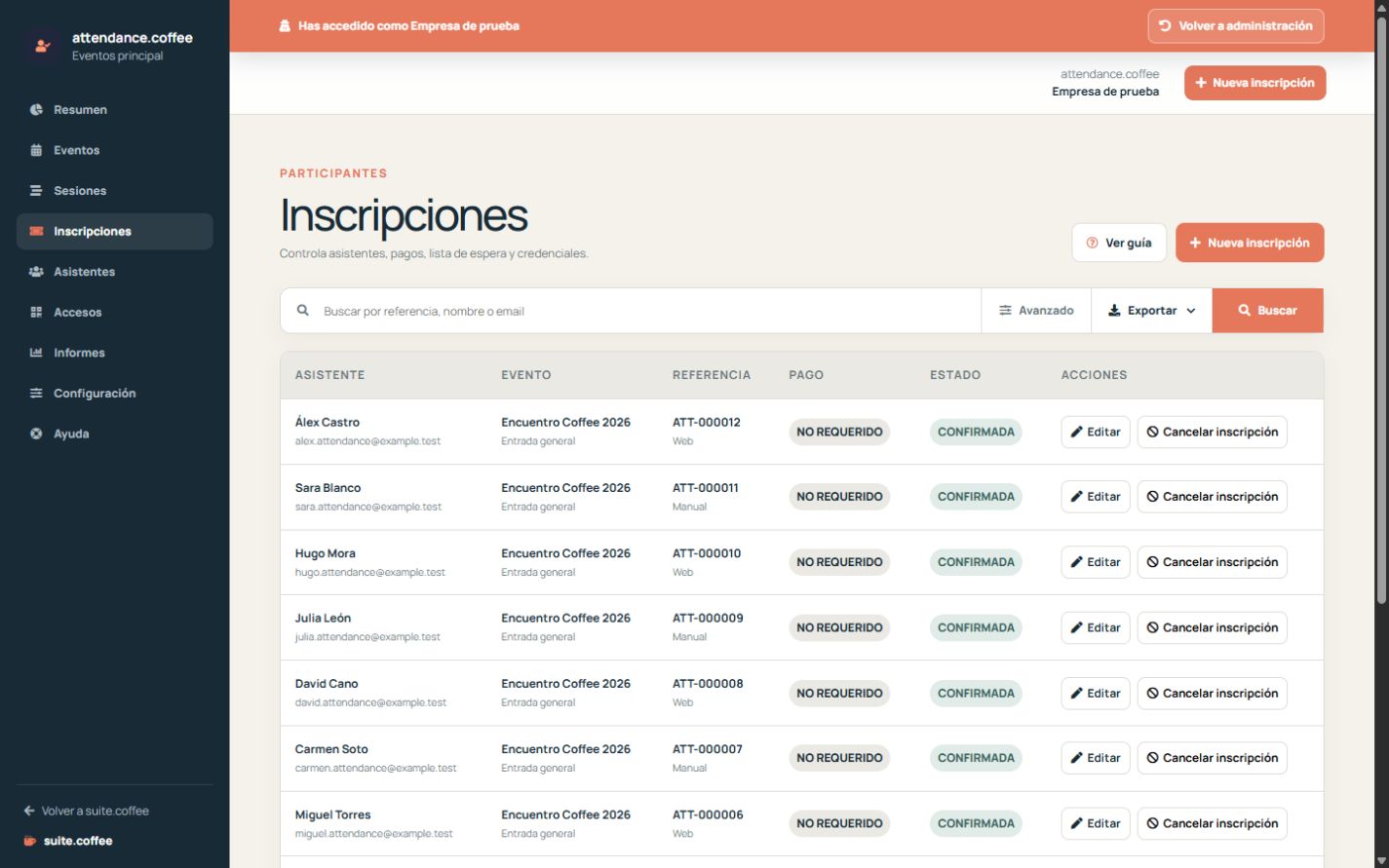
Task: Click NO REQUERIDO badge in Carmen Soto row
Action: pyautogui.click(x=839, y=758)
